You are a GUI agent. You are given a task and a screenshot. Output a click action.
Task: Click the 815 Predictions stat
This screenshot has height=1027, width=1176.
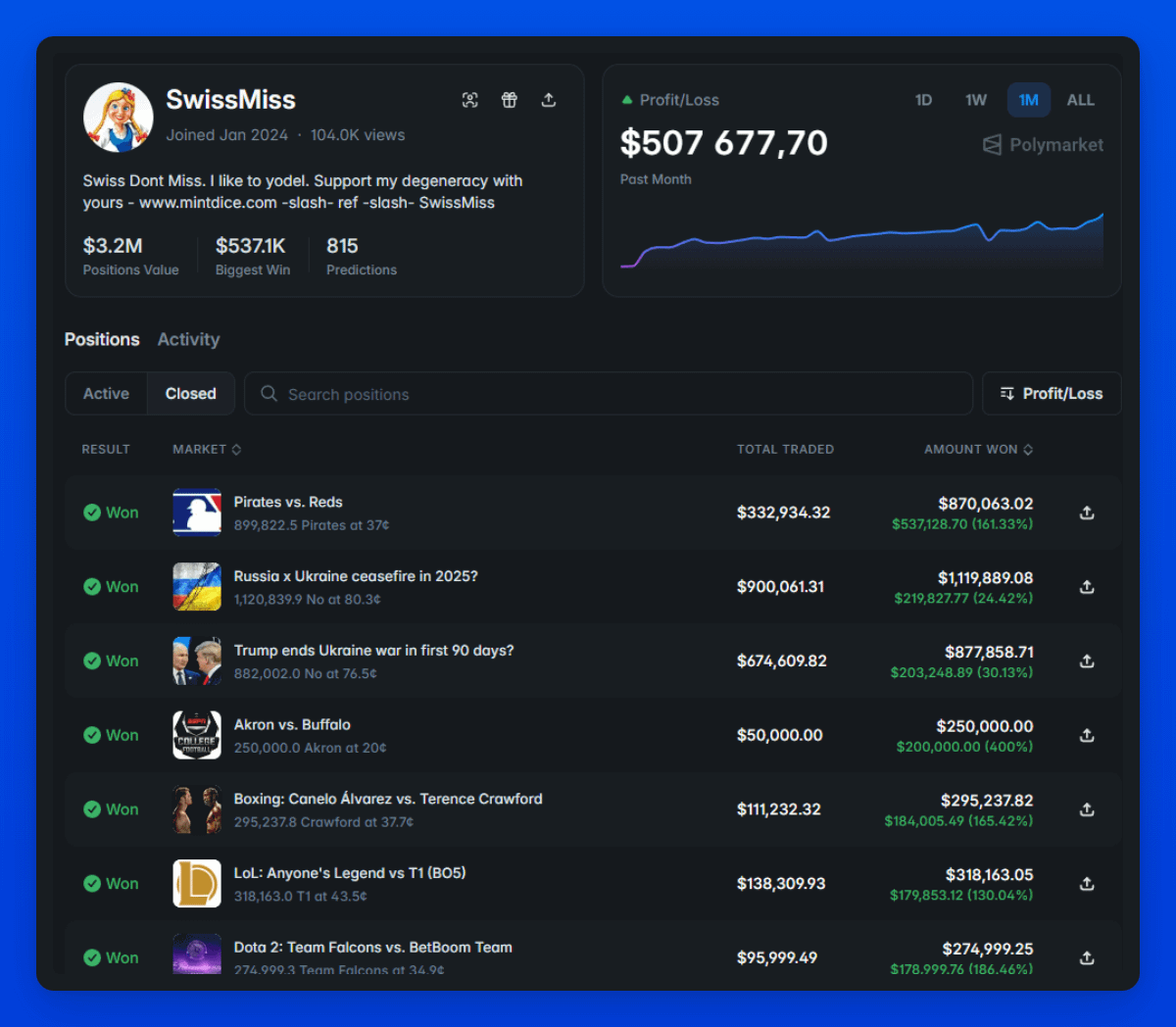[362, 256]
